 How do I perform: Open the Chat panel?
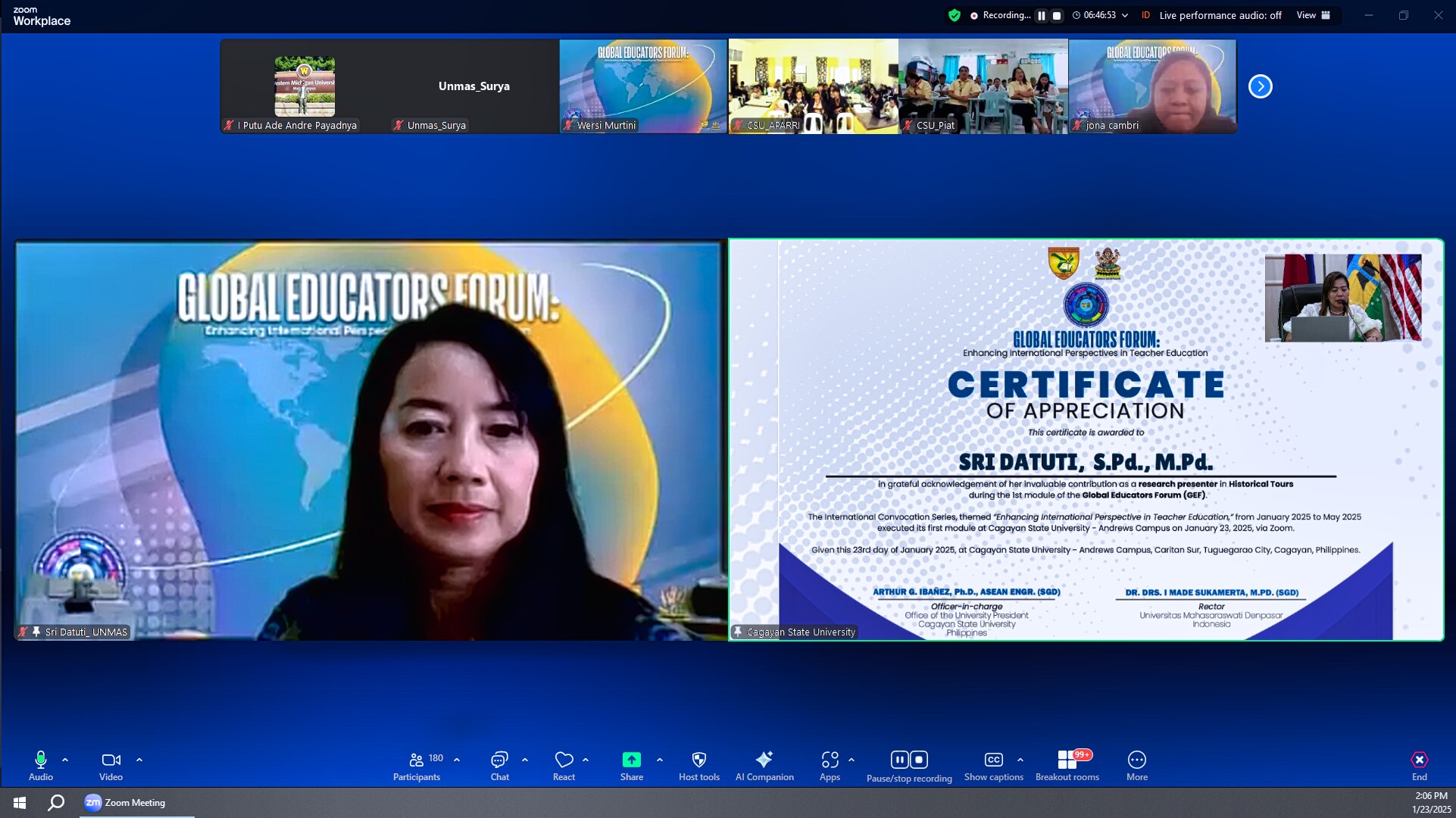(x=499, y=765)
